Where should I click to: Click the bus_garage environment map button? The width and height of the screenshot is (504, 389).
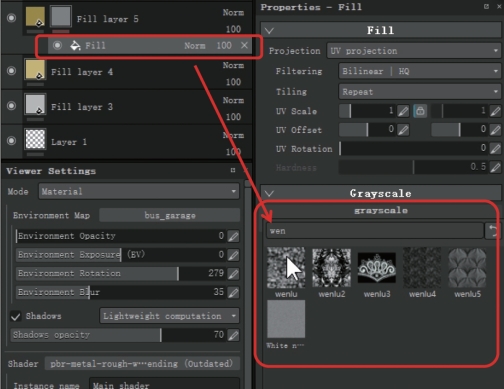170,215
